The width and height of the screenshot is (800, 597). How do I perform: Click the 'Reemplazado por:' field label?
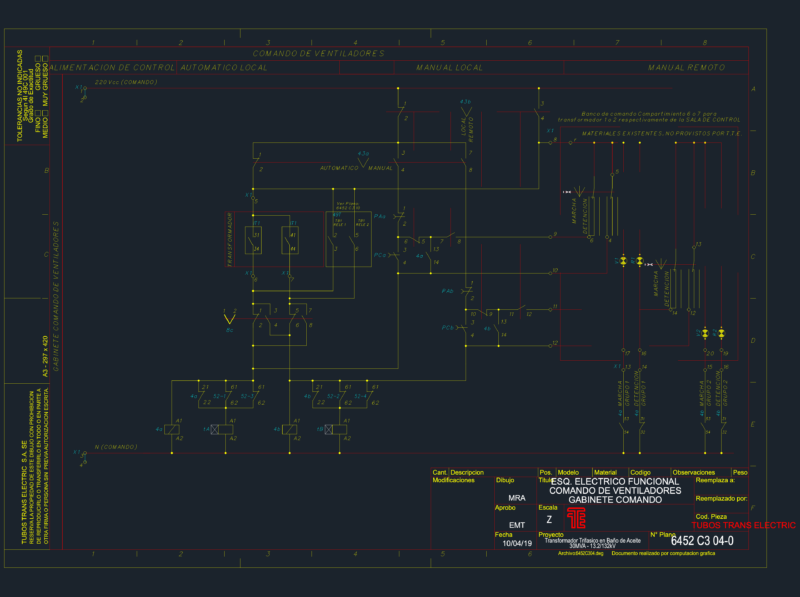pyautogui.click(x=721, y=499)
